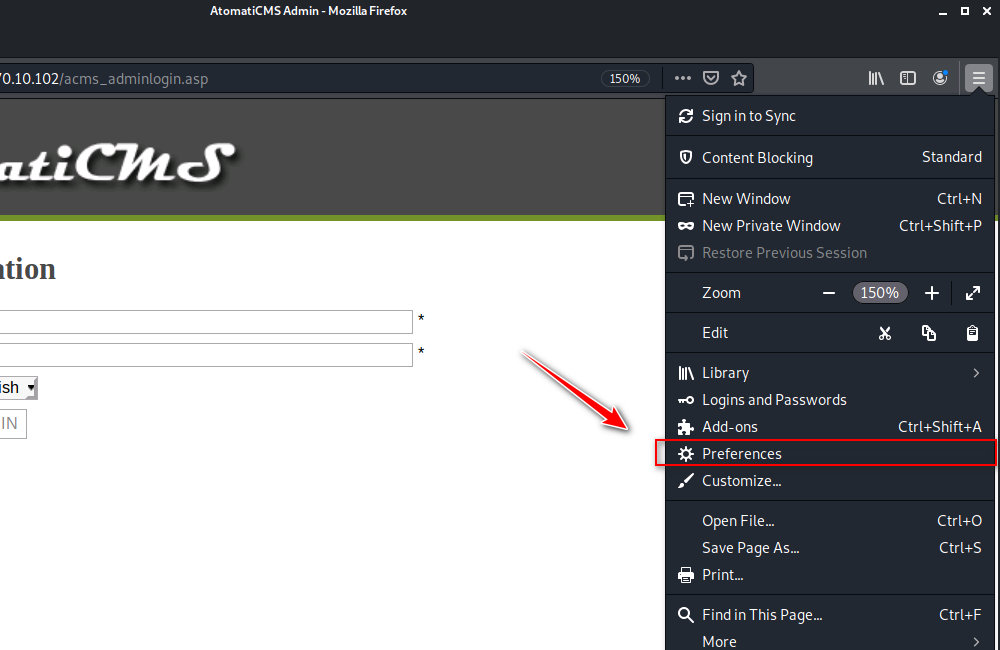Open the language dropdown on the login form

pos(18,388)
